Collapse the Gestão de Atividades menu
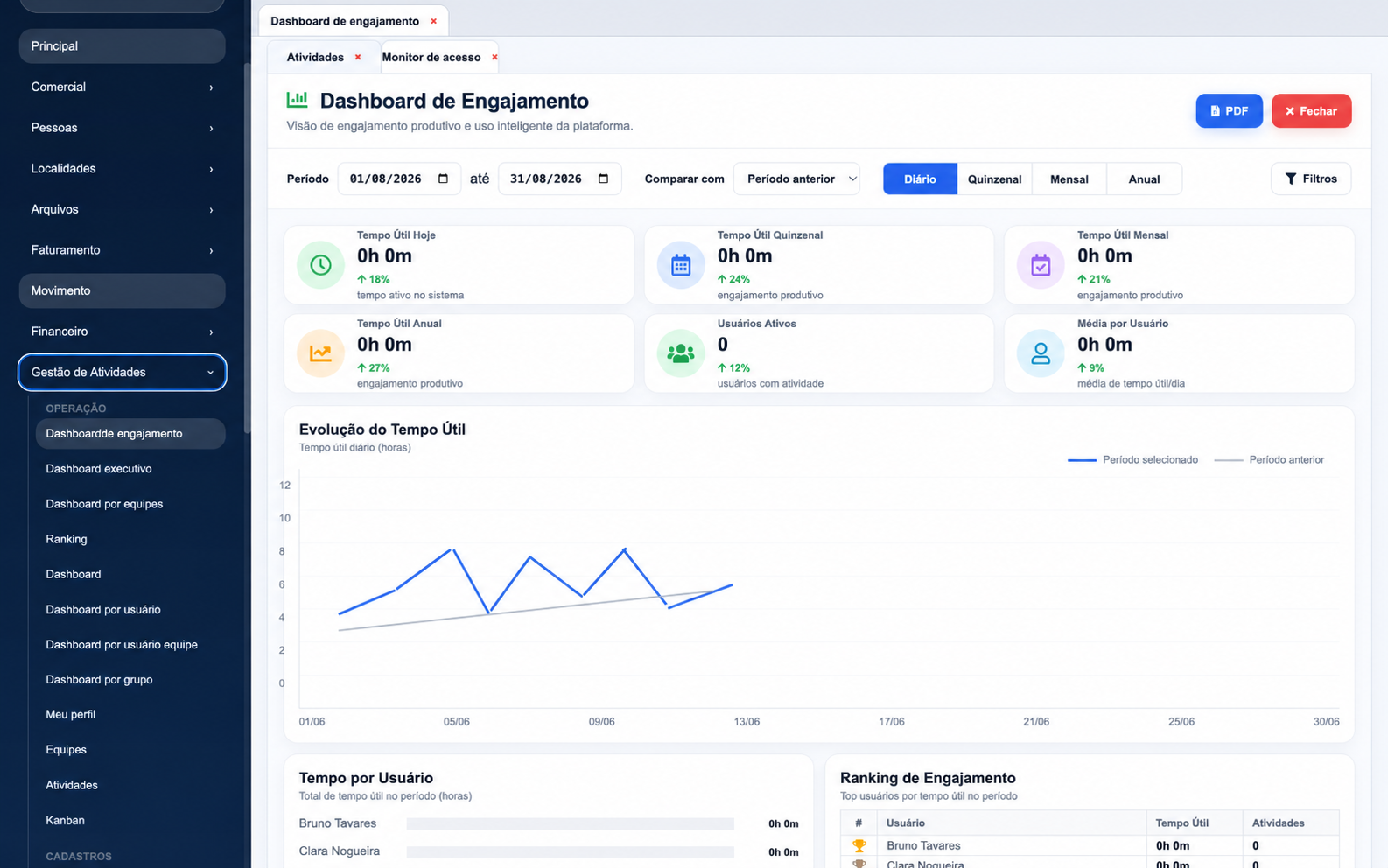1388x868 pixels. pos(122,372)
